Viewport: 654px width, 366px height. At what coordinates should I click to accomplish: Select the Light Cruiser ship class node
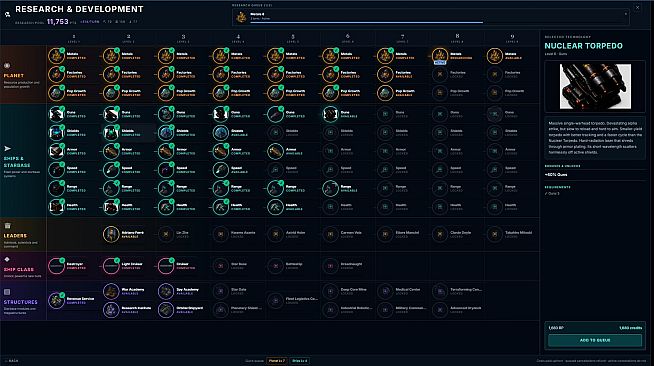[x=111, y=266]
